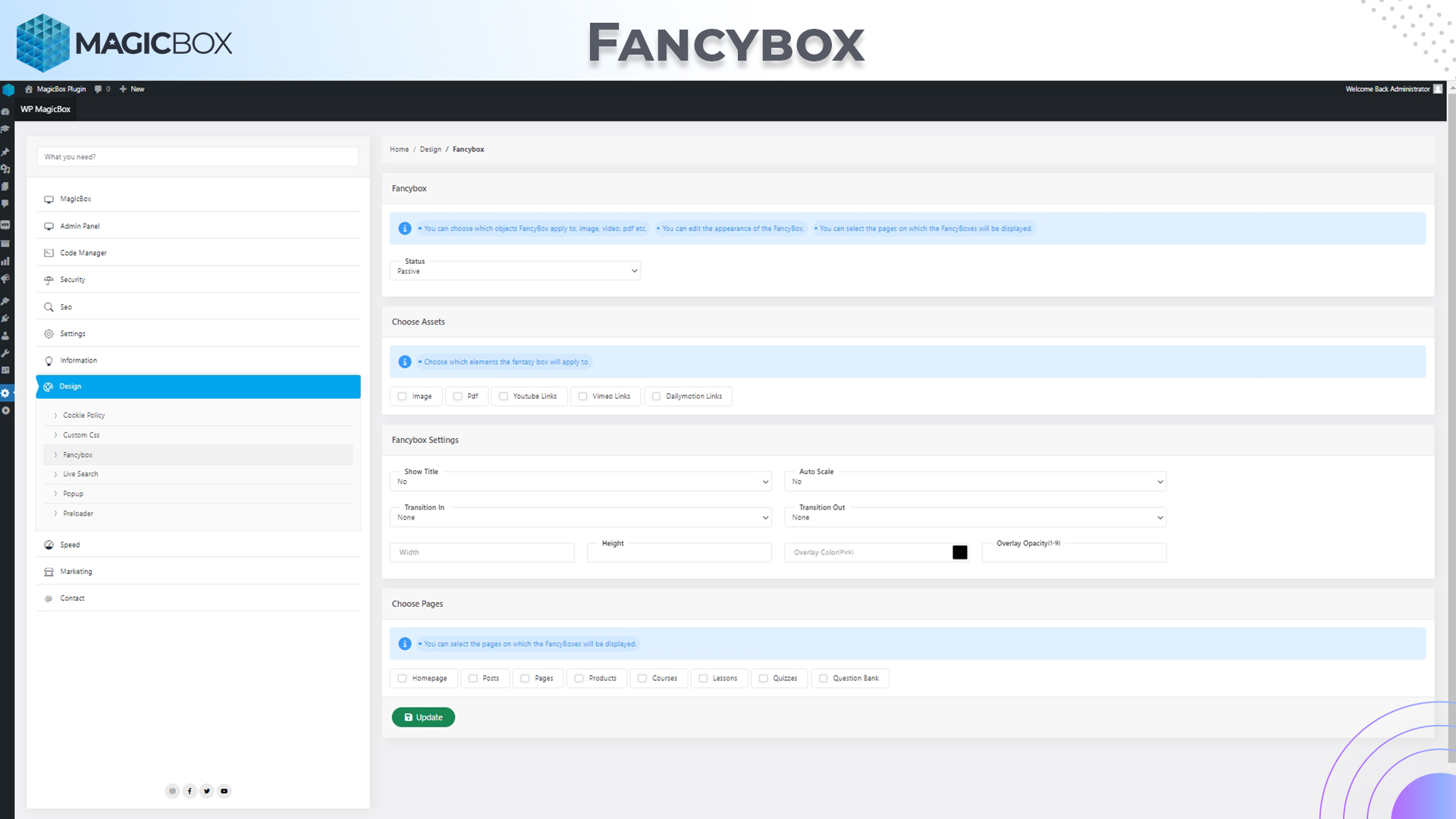The width and height of the screenshot is (1456, 819).
Task: Open the Code Manager menu item
Action: (198, 253)
